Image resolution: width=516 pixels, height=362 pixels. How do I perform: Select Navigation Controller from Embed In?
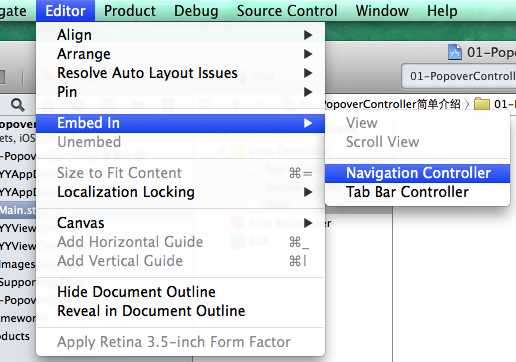[417, 173]
